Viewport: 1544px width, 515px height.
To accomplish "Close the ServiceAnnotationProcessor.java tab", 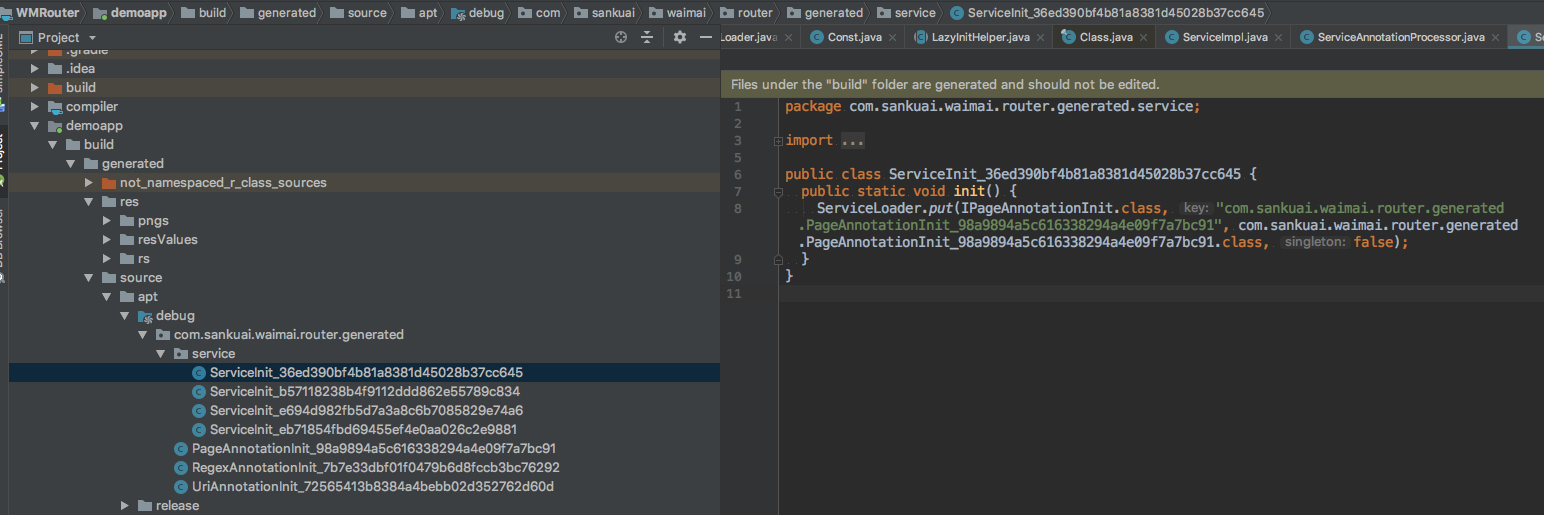I will click(1498, 37).
